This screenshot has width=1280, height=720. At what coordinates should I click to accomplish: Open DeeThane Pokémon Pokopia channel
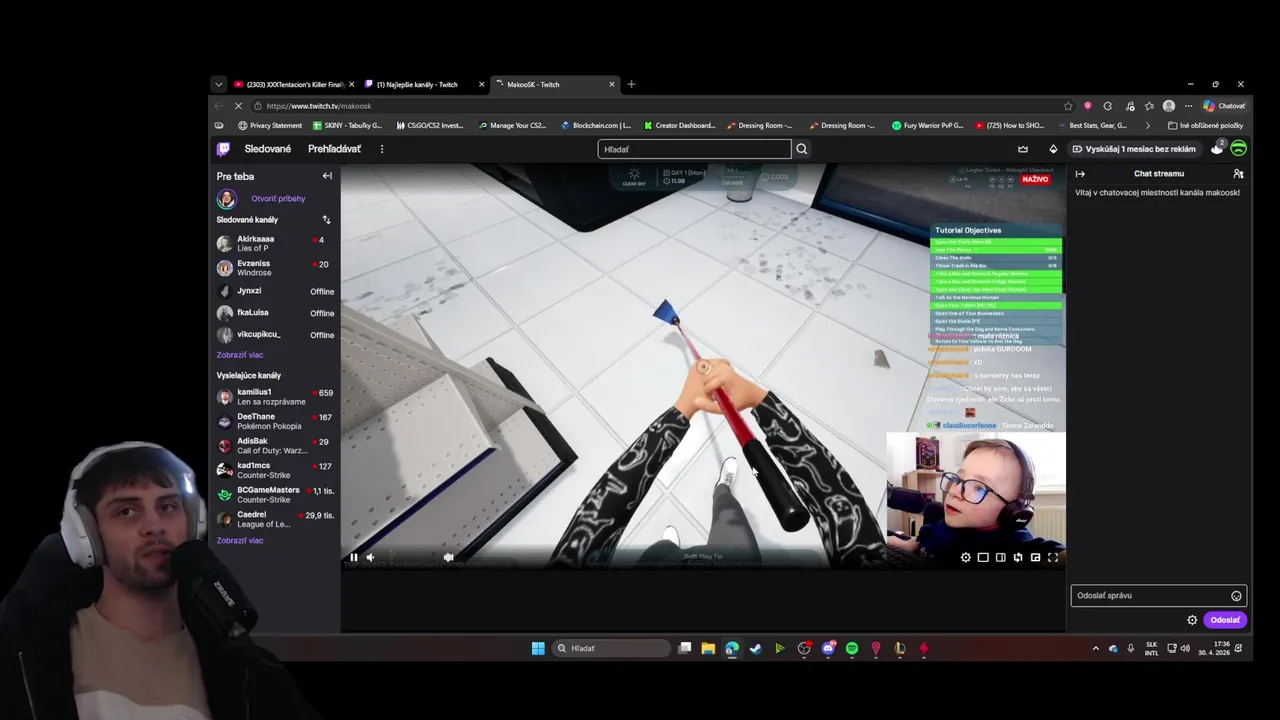[275, 421]
